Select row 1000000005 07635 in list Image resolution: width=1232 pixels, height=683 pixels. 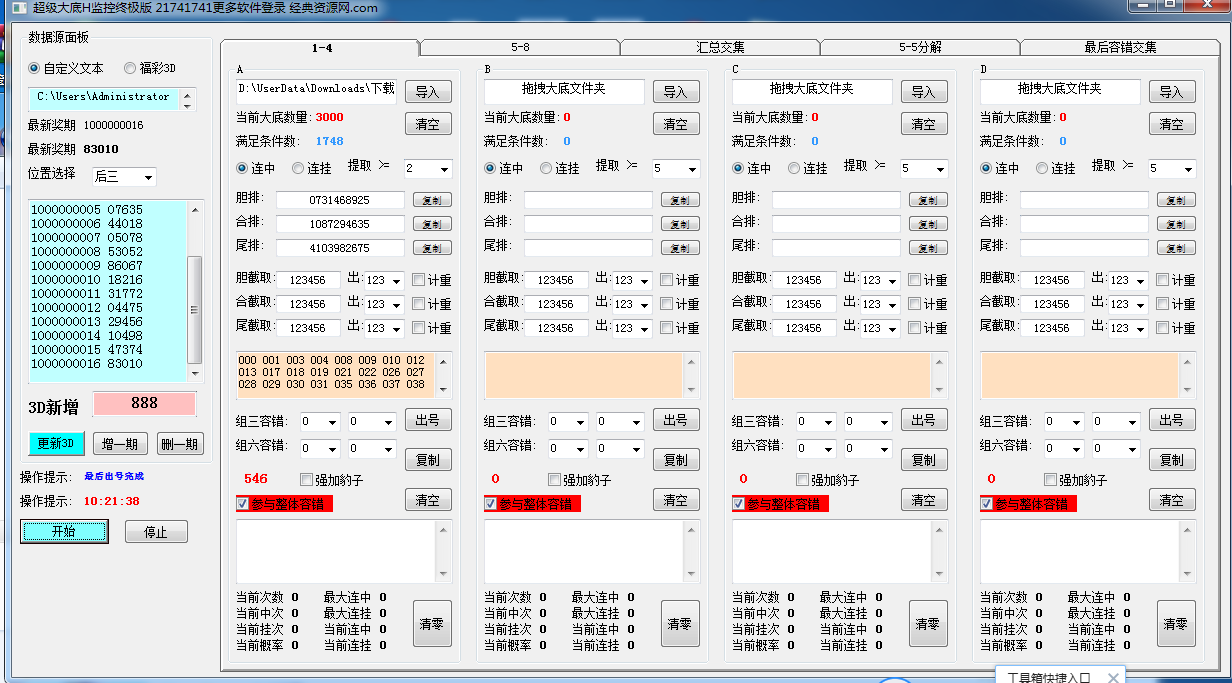[87, 210]
